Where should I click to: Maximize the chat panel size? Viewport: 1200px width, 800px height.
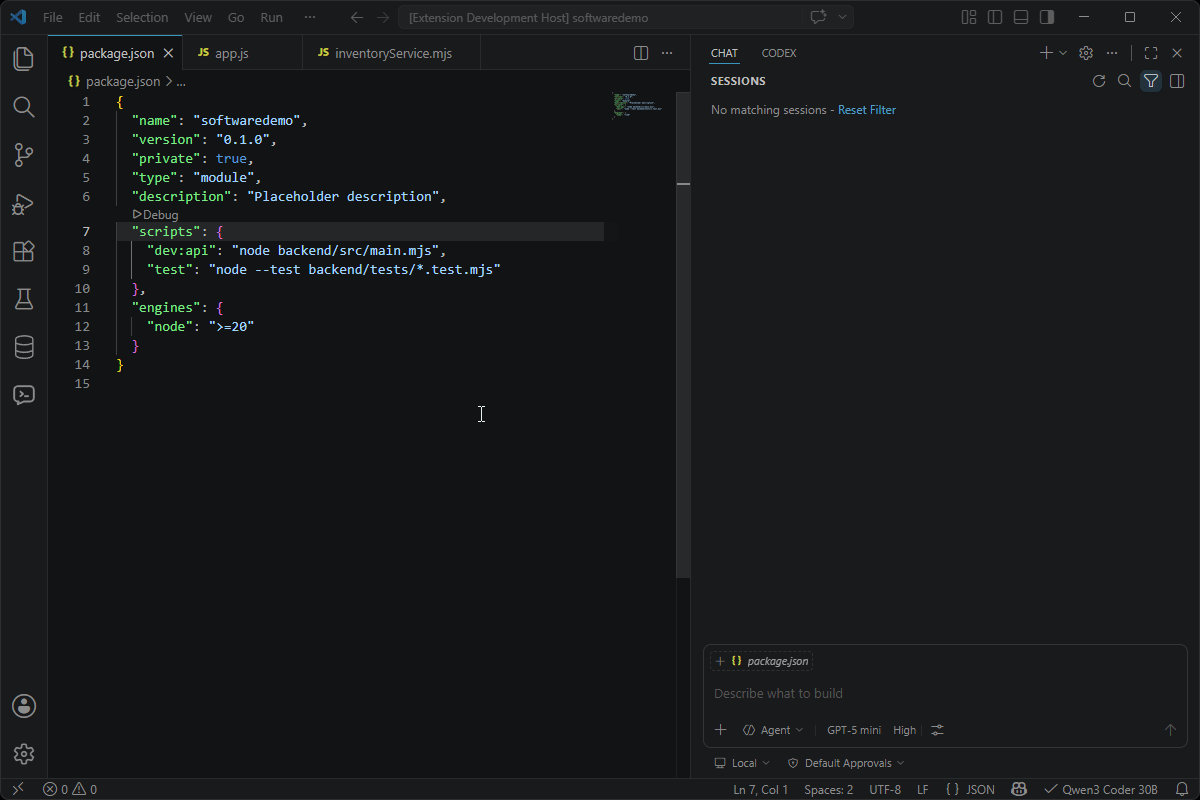pyautogui.click(x=1151, y=53)
